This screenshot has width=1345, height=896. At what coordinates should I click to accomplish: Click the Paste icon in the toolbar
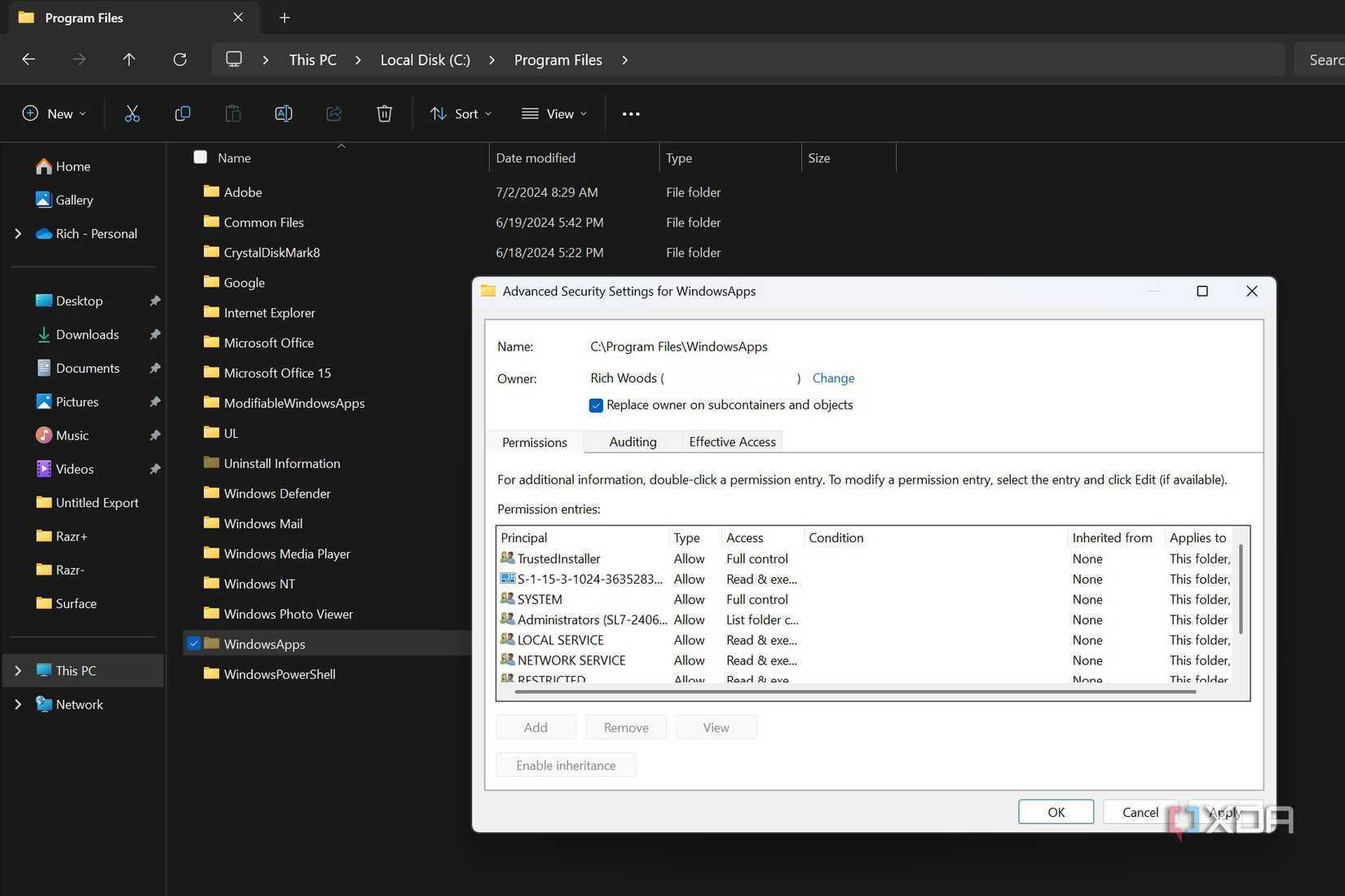pyautogui.click(x=233, y=113)
